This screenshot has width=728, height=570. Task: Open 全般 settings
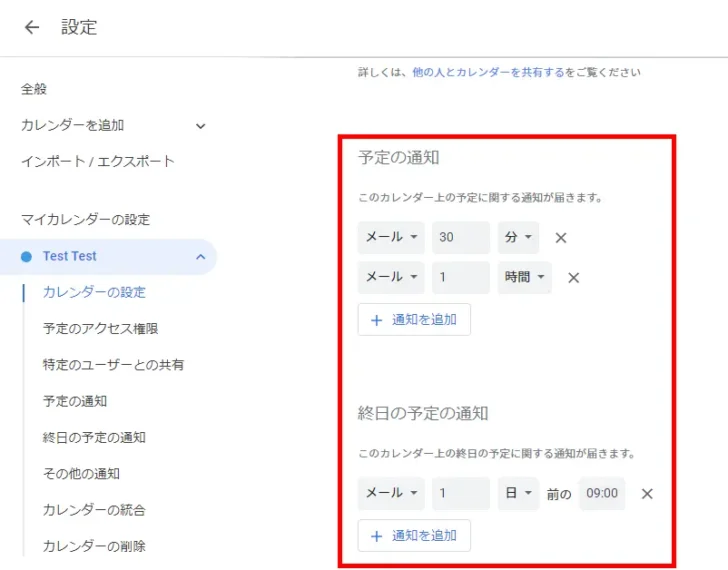(x=34, y=89)
